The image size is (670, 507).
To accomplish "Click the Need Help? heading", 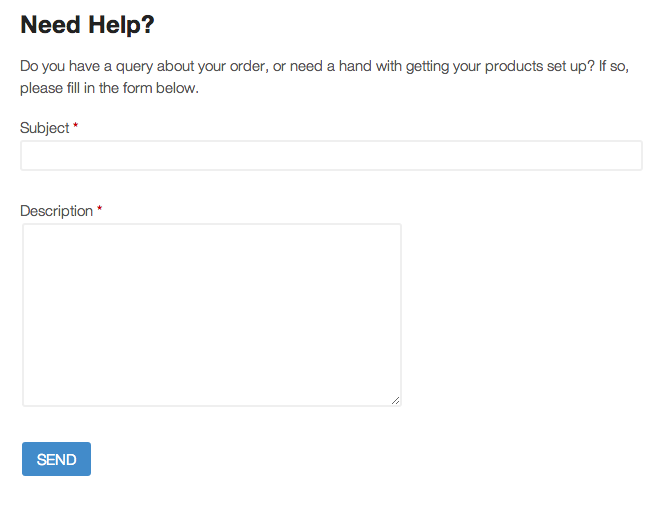I will [88, 25].
